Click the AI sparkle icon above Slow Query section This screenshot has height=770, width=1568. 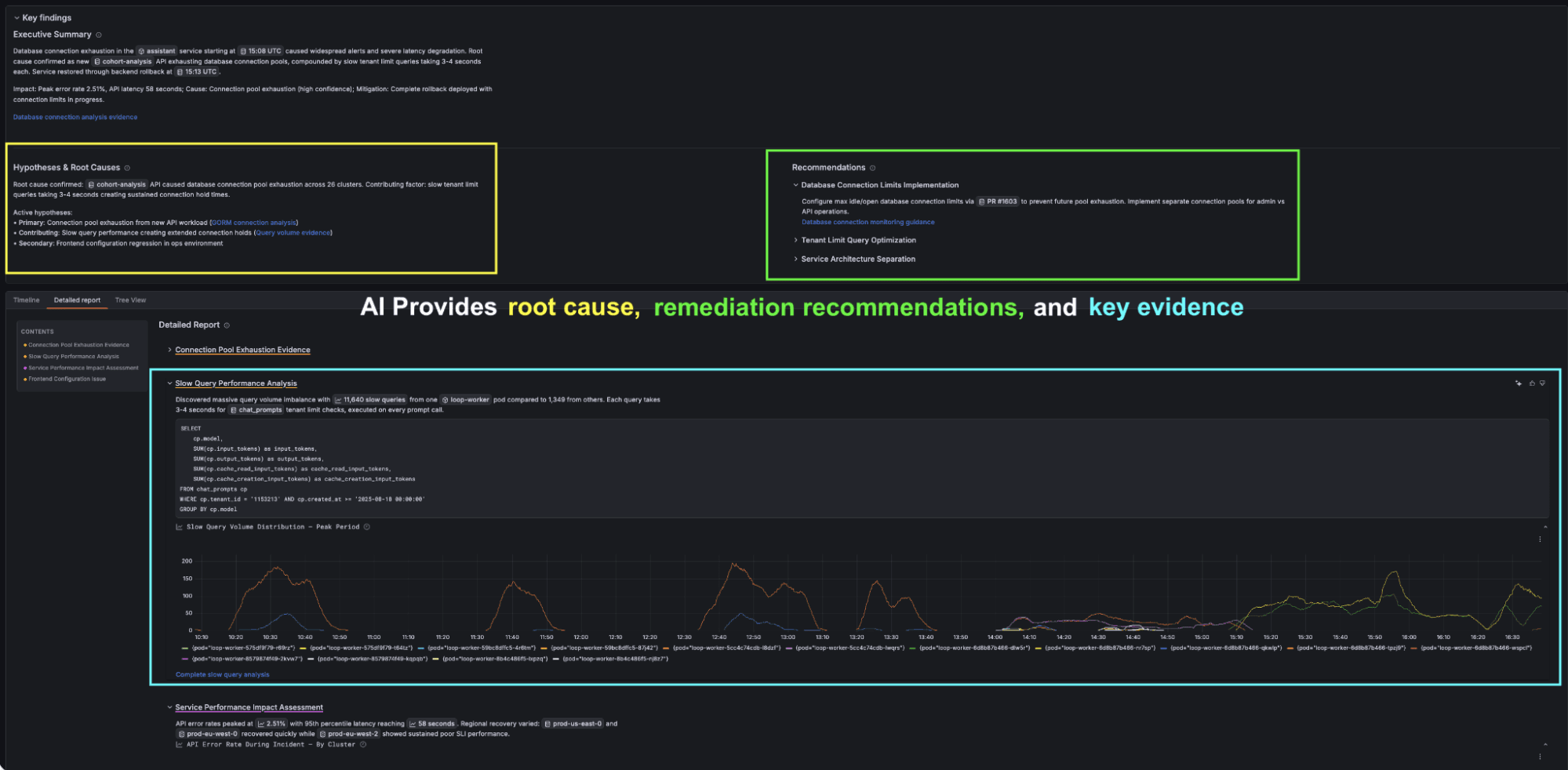point(1519,383)
